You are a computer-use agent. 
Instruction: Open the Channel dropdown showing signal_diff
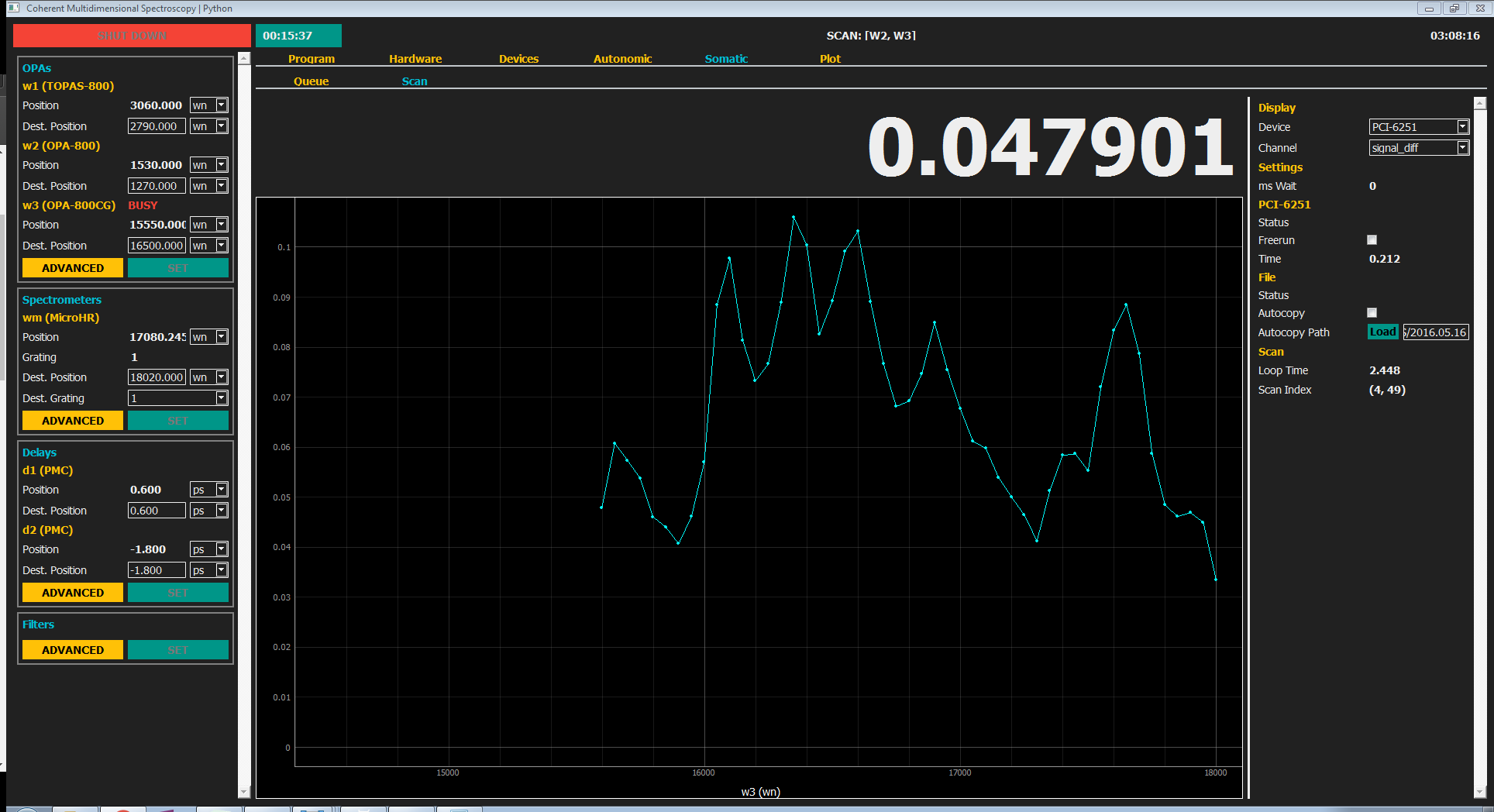coord(1462,148)
